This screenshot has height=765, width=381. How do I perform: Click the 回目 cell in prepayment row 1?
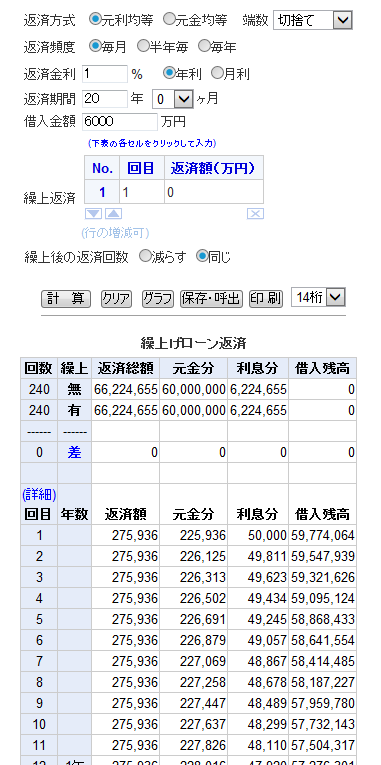click(x=142, y=192)
